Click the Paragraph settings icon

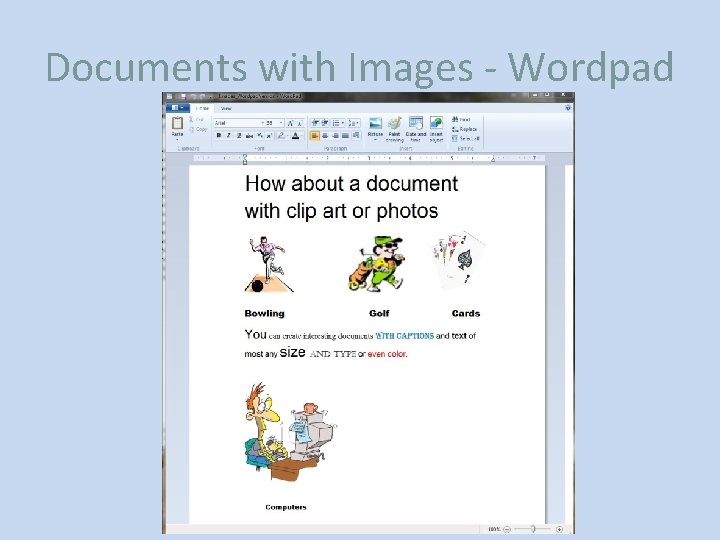click(356, 135)
